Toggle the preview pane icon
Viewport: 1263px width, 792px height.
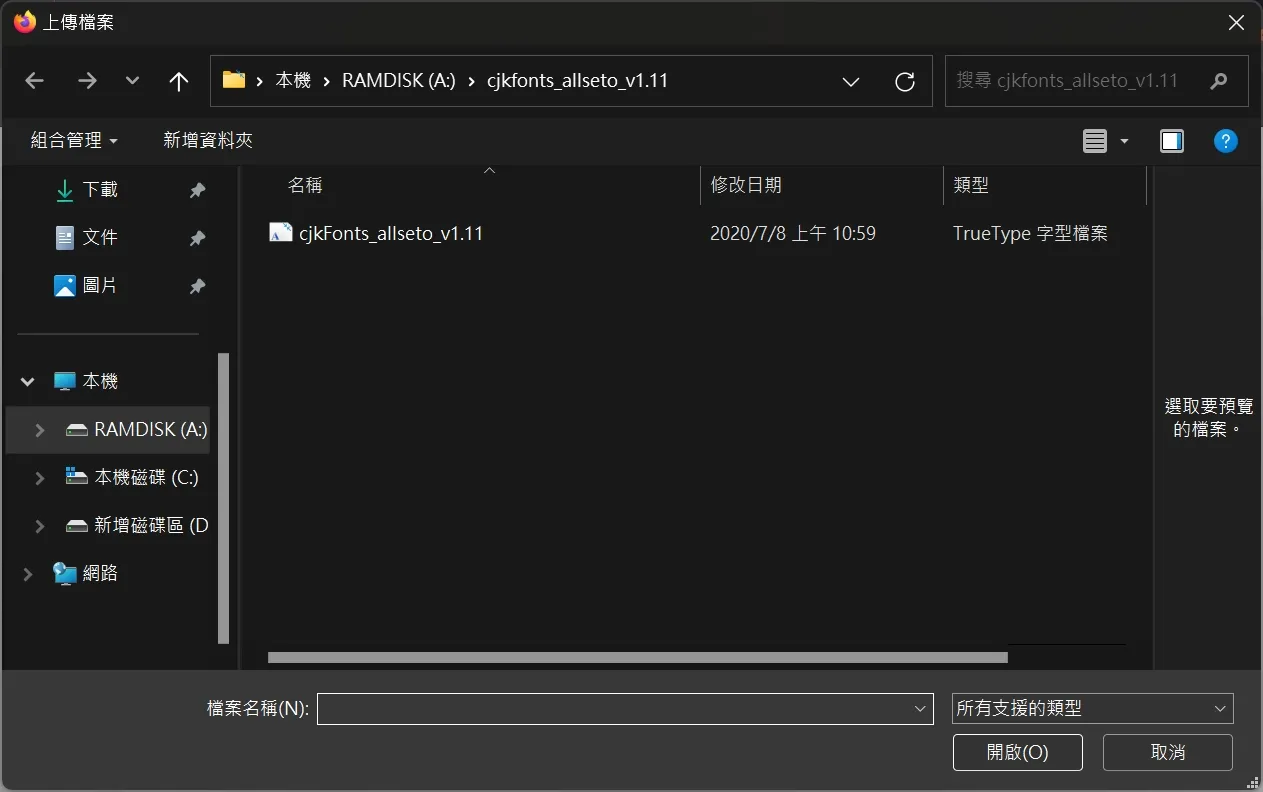tap(1172, 141)
